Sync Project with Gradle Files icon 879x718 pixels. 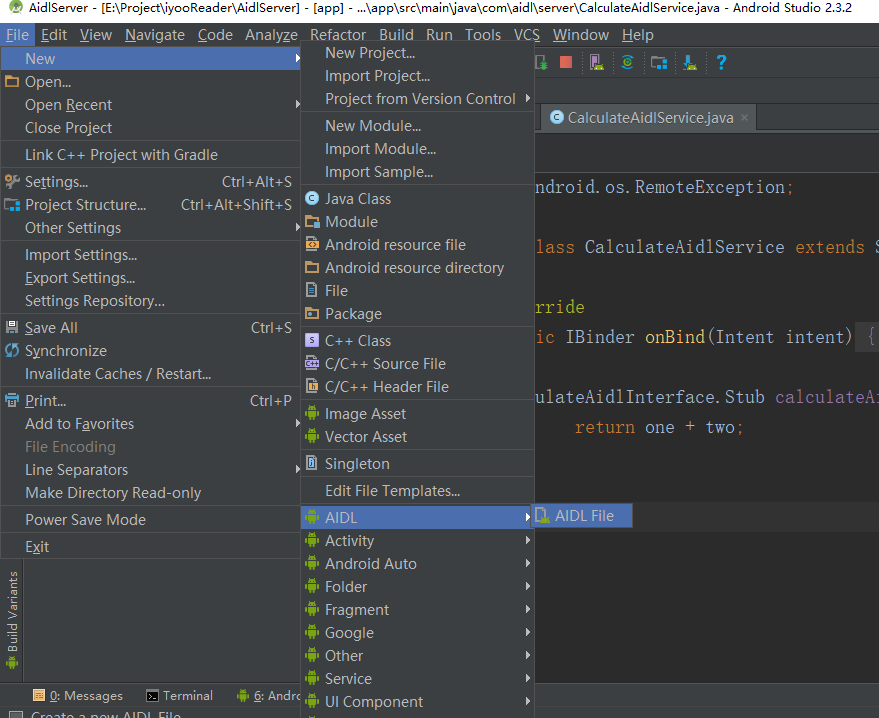tap(627, 62)
